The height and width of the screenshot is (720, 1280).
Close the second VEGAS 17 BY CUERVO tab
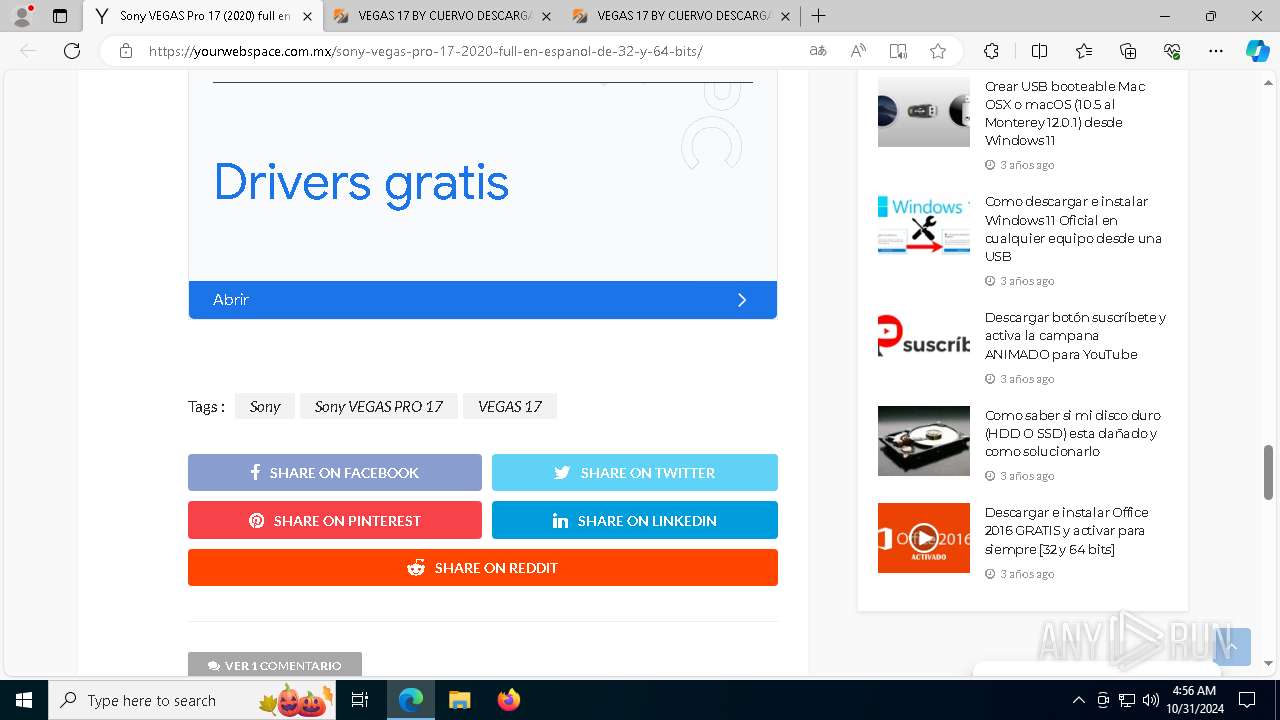click(547, 16)
